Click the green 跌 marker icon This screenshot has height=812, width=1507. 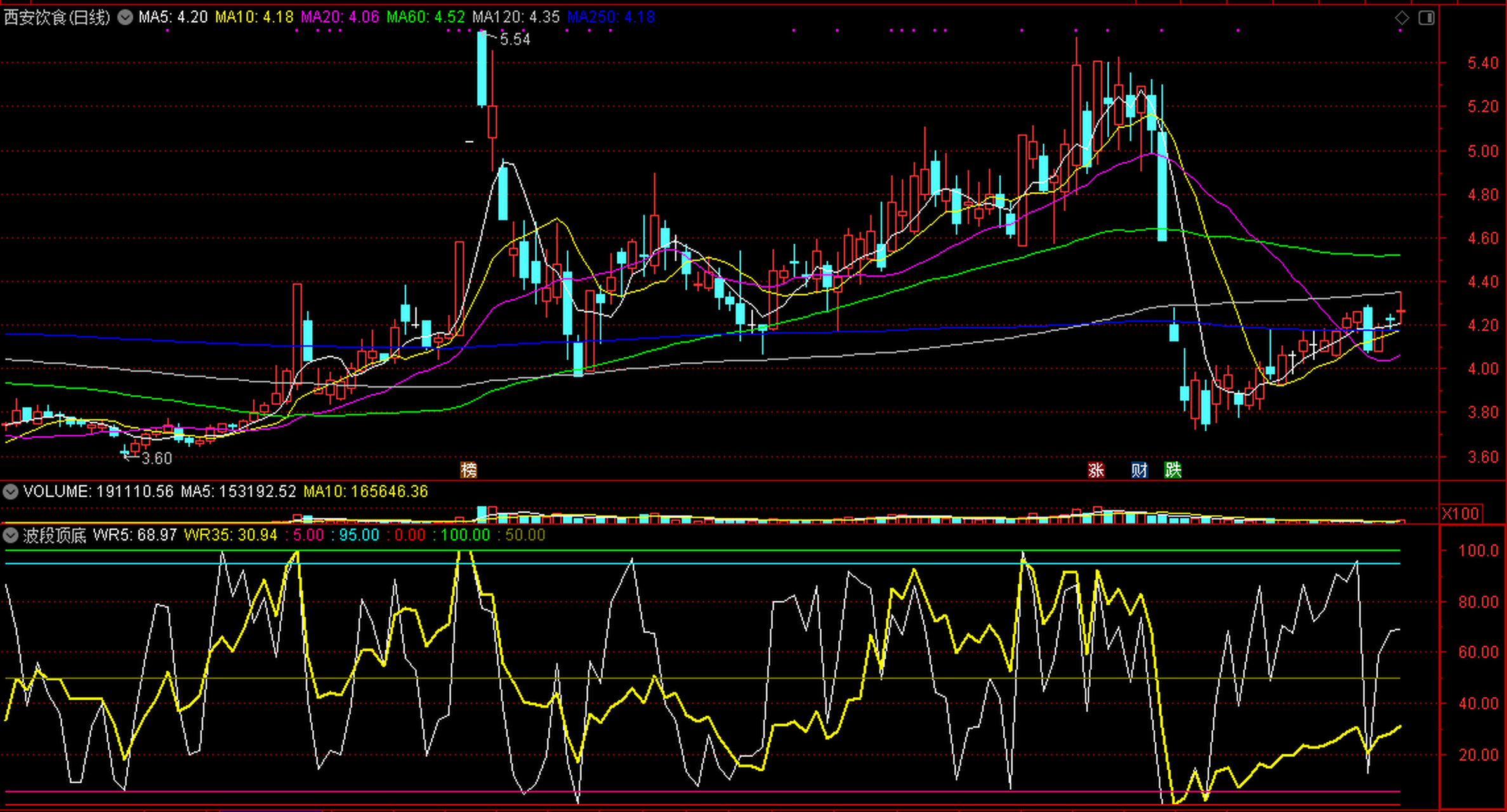click(1173, 470)
